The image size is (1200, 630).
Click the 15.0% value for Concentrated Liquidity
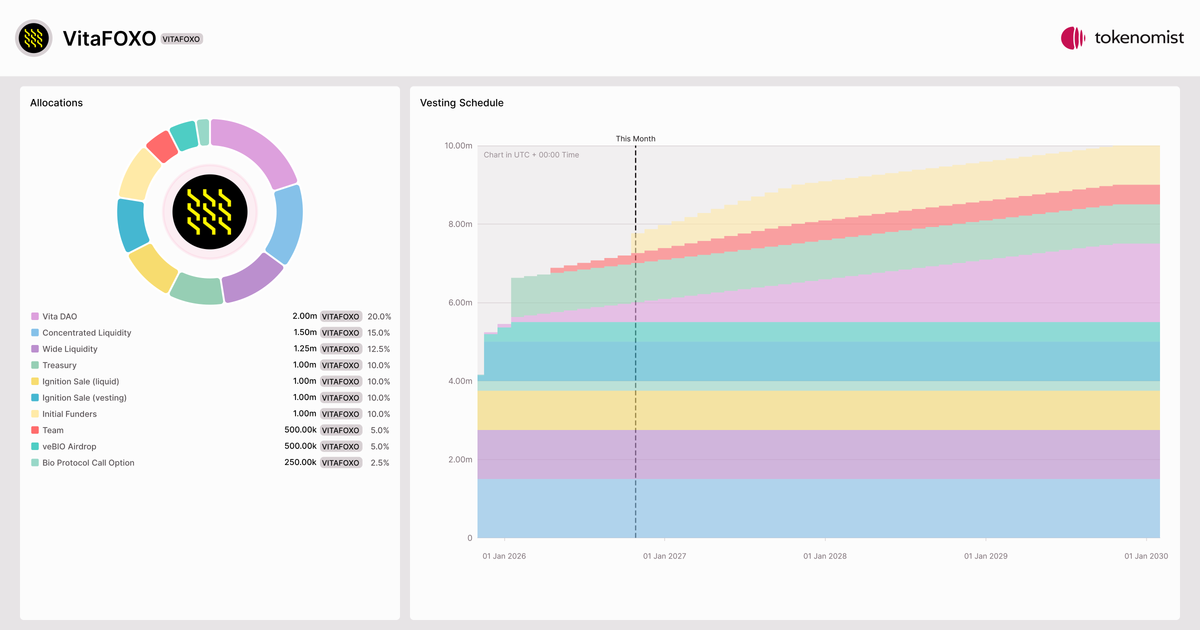379,333
